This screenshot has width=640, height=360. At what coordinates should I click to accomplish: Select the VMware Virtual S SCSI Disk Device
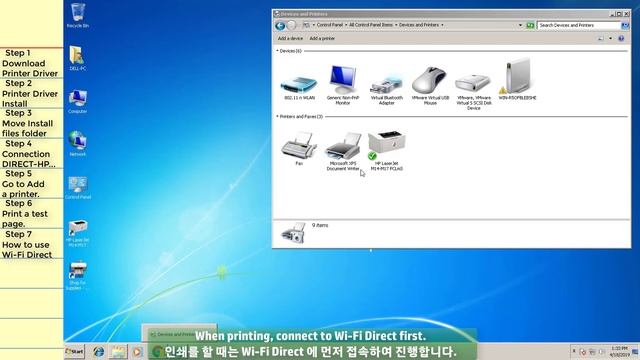point(473,91)
